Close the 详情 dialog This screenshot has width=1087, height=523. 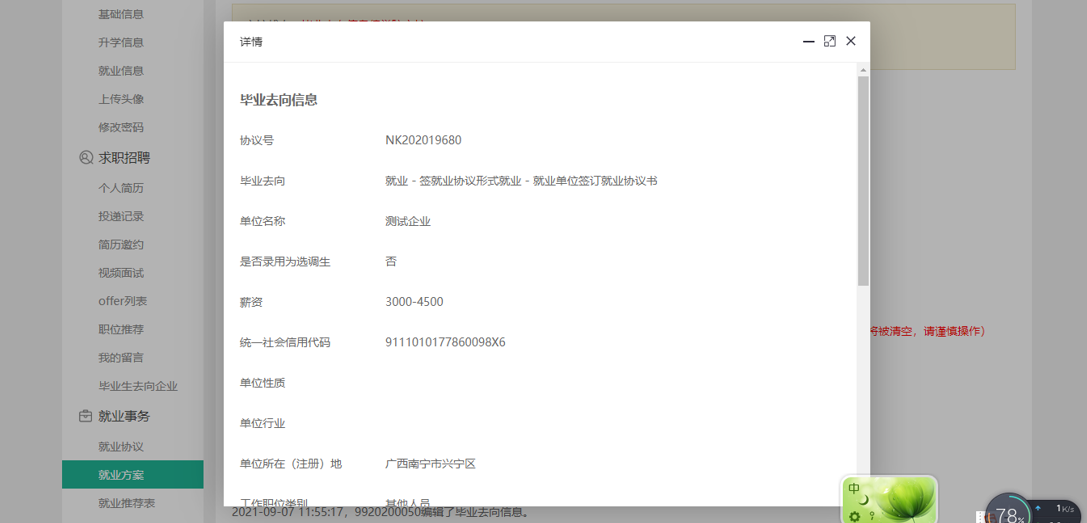pyautogui.click(x=851, y=41)
